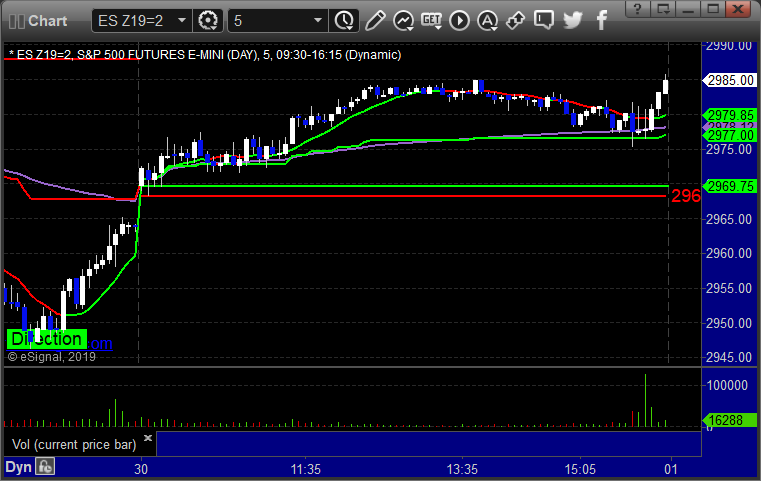Image resolution: width=761 pixels, height=481 pixels.
Task: Click the 2985.00 current price marker
Action: pyautogui.click(x=729, y=80)
